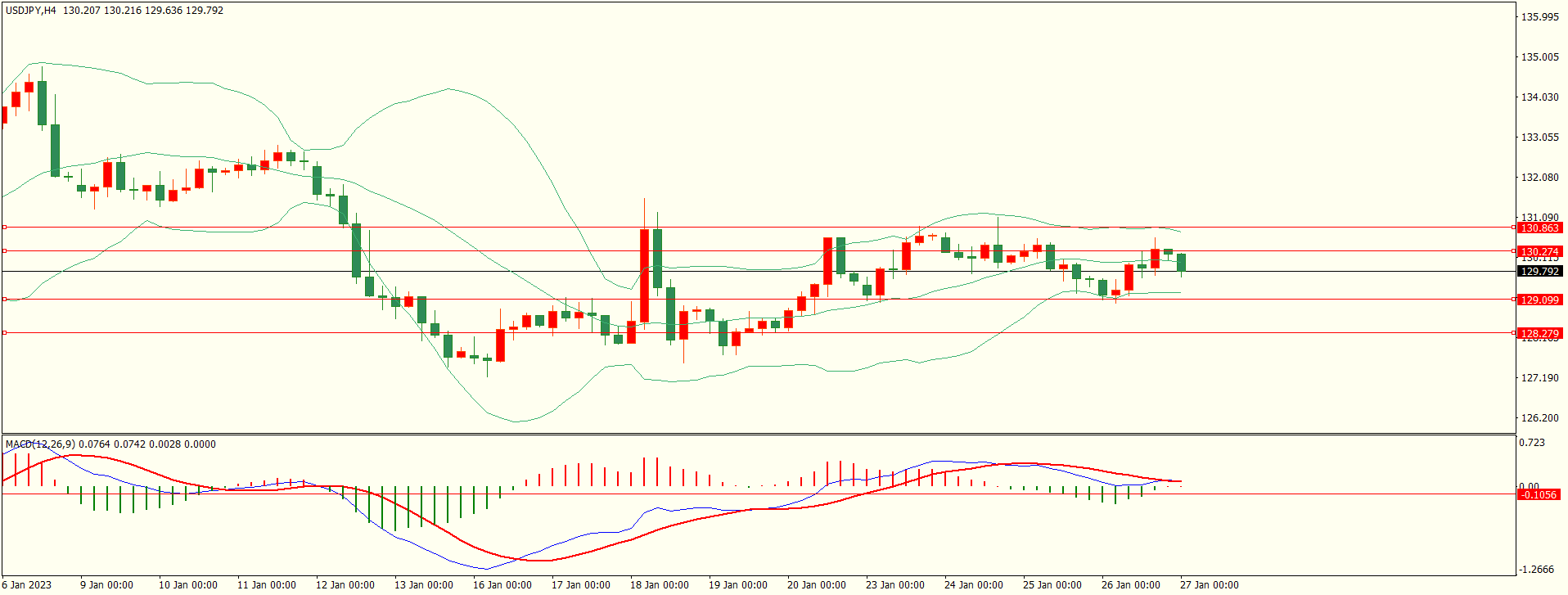Screen dimensions: 1568x595
Task: Select the left handle of the 129.099 line
Action: [4, 300]
